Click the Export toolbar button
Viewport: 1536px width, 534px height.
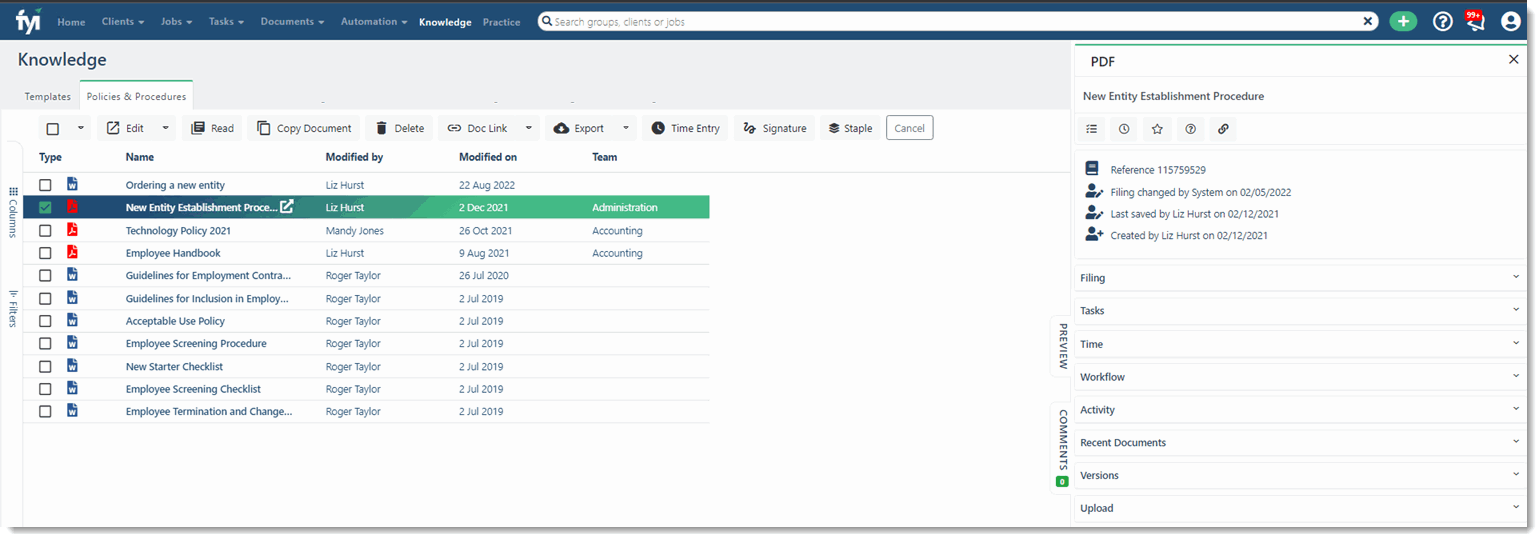[x=579, y=128]
